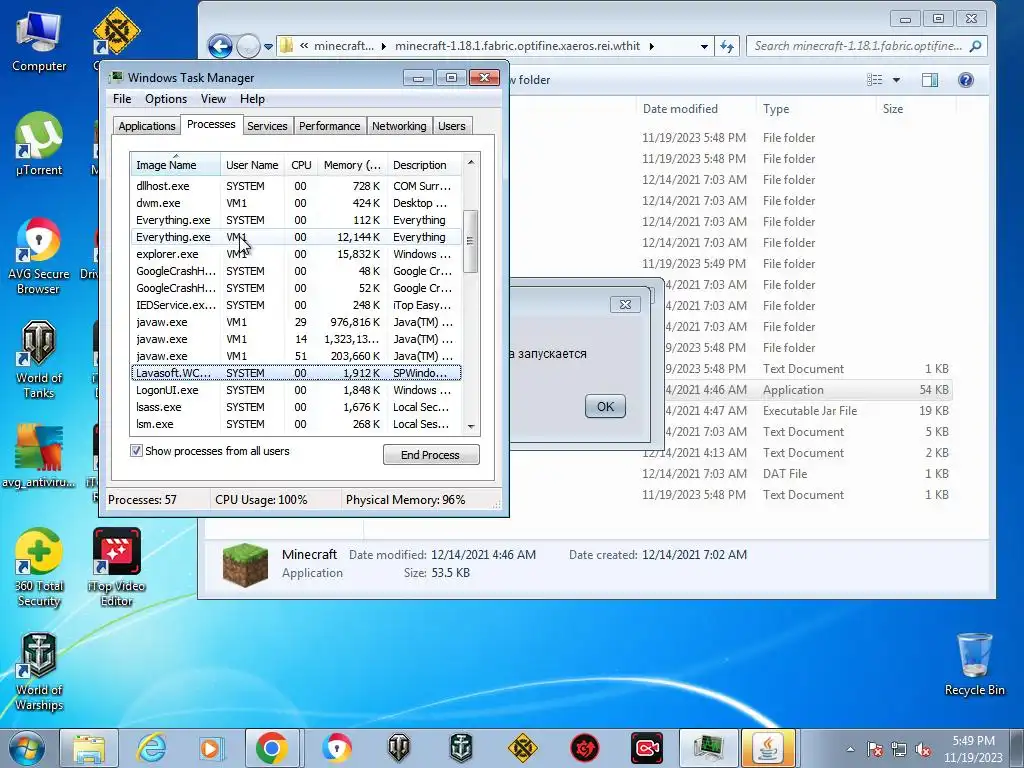Open the screen recorder taskbar icon
This screenshot has width=1024, height=768.
(647, 748)
